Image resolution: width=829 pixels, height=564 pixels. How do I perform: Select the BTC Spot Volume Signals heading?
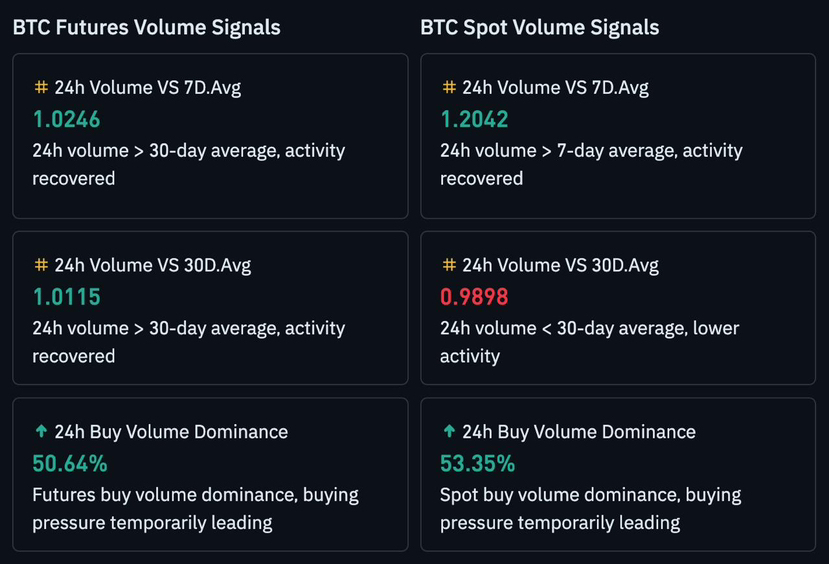pyautogui.click(x=540, y=27)
